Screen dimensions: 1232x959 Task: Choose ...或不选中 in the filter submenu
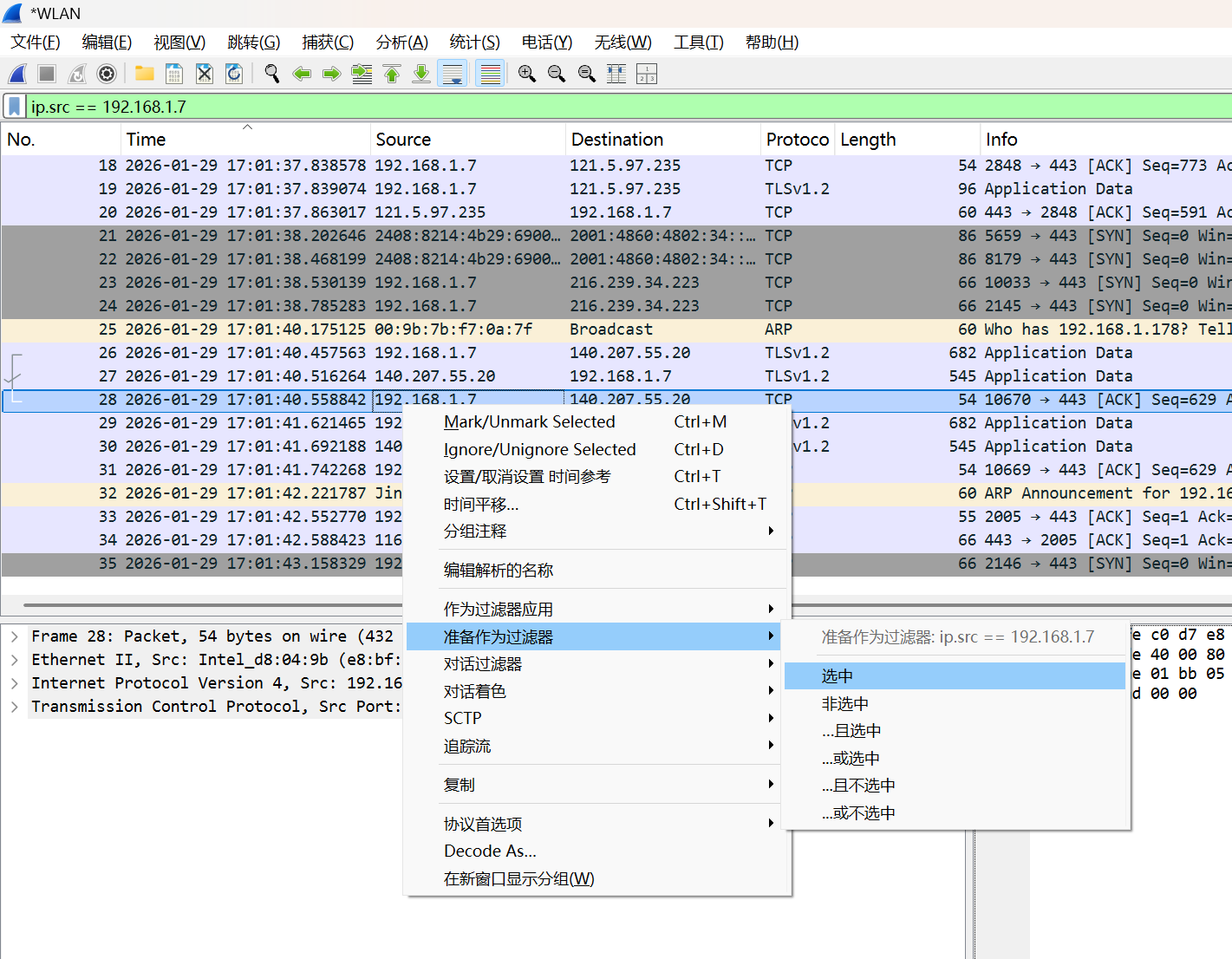click(x=955, y=813)
